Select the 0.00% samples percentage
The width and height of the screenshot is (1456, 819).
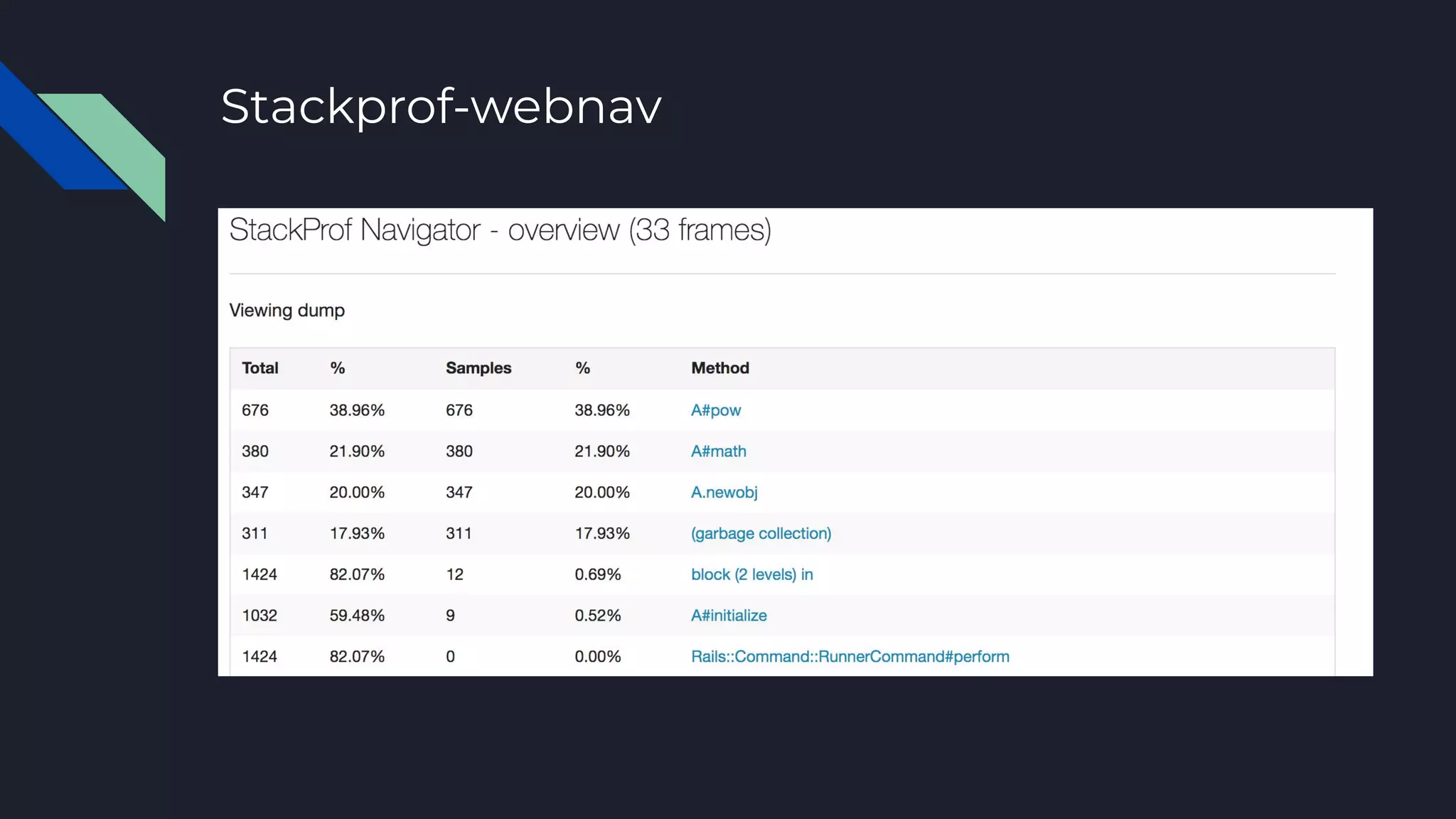pyautogui.click(x=598, y=657)
